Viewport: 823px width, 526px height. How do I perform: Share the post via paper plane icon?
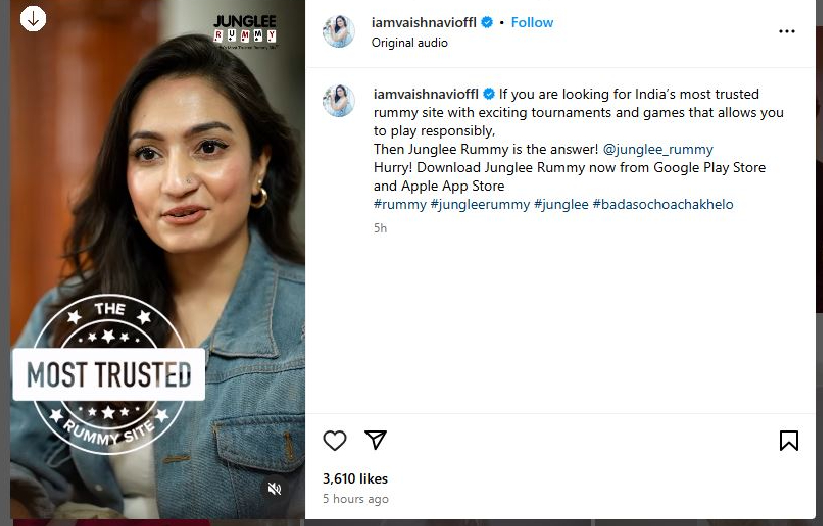point(375,440)
